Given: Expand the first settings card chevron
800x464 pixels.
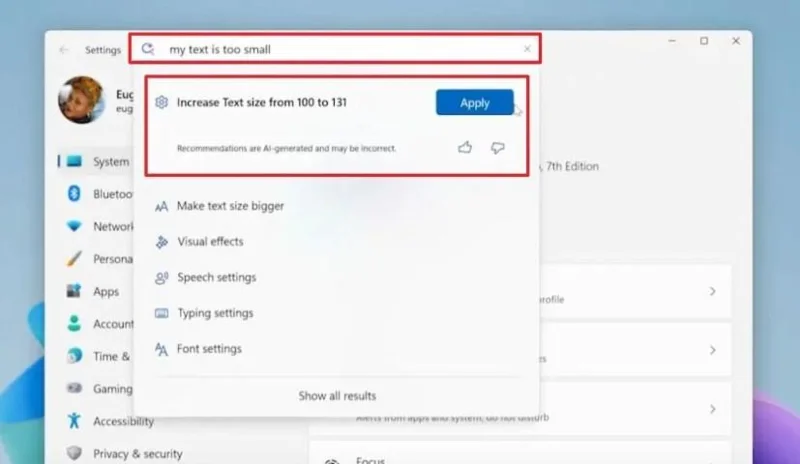Looking at the screenshot, I should 712,291.
